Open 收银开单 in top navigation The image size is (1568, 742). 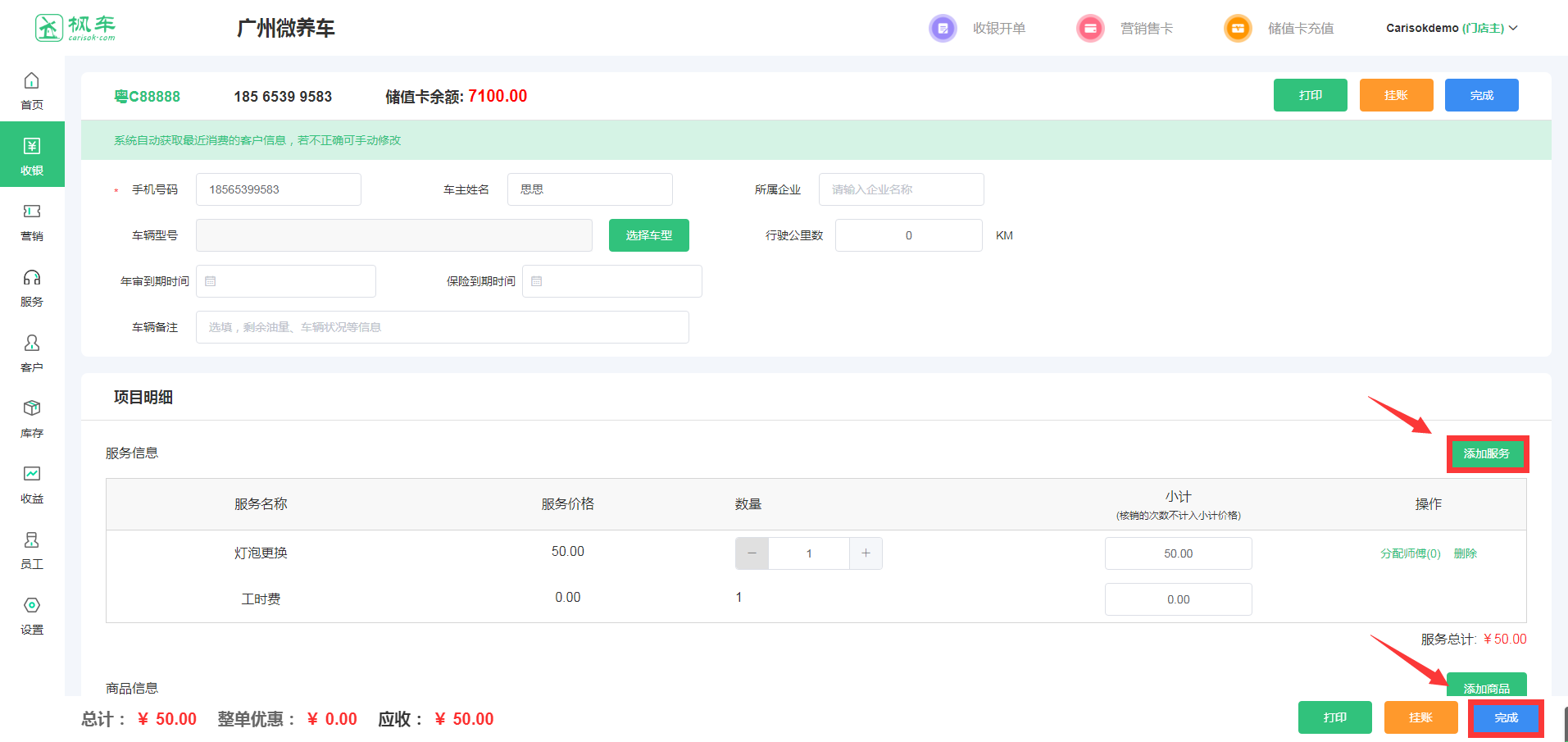[999, 28]
